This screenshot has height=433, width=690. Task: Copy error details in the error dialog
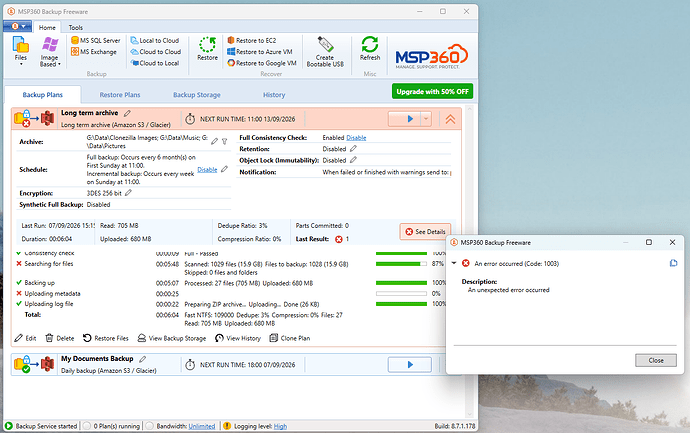click(x=673, y=263)
